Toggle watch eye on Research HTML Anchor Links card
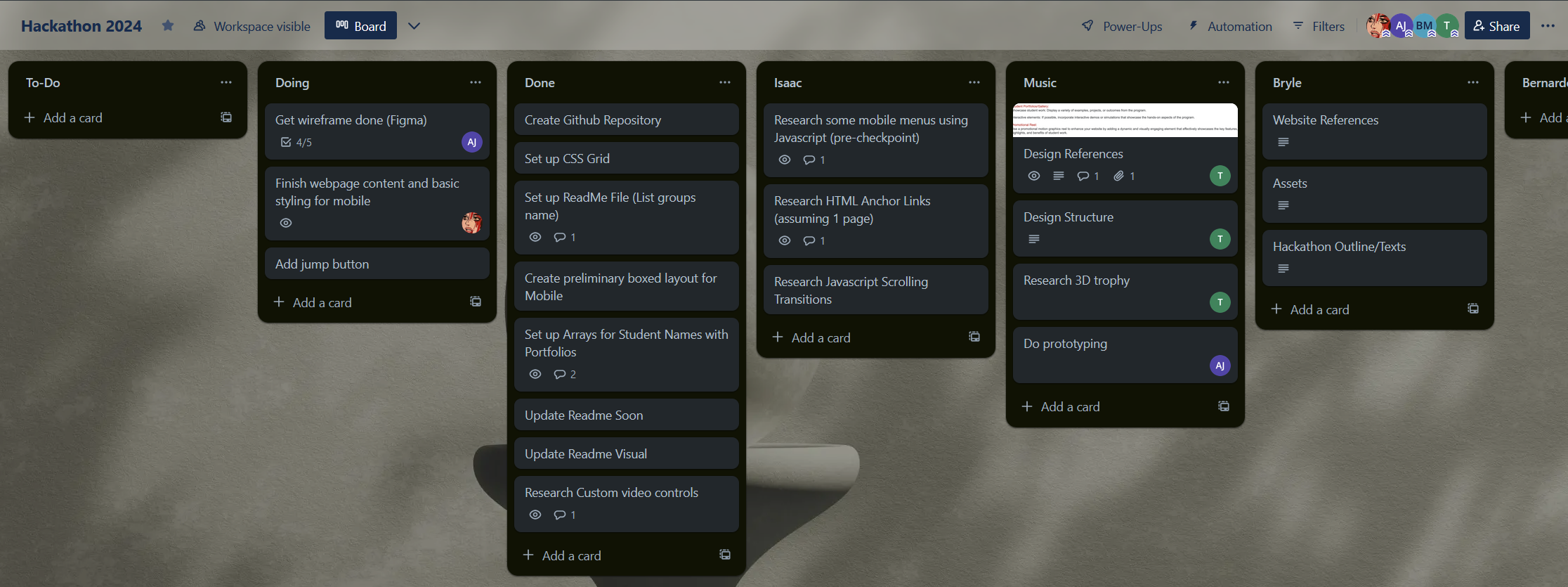1568x587 pixels. 785,240
